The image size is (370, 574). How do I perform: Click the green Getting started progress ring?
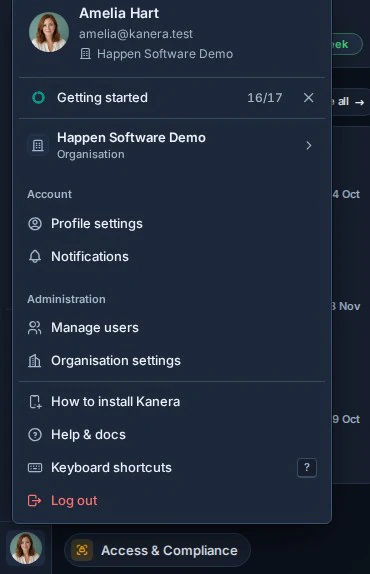(x=38, y=97)
